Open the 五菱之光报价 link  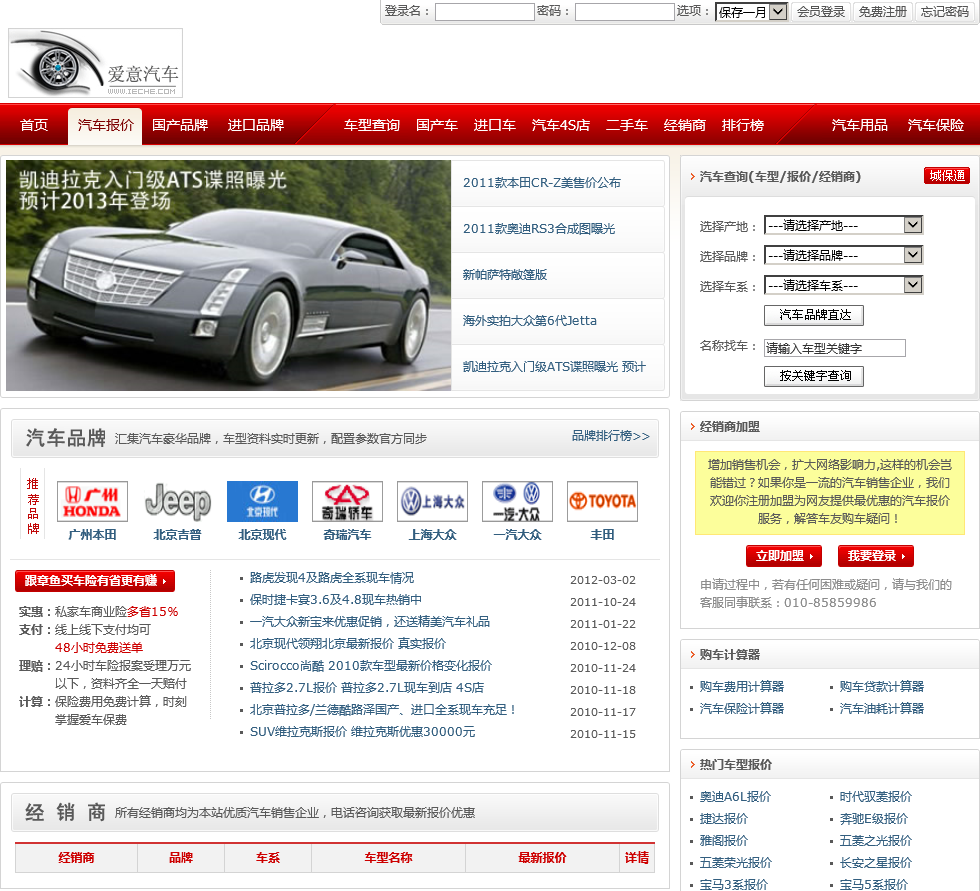875,840
